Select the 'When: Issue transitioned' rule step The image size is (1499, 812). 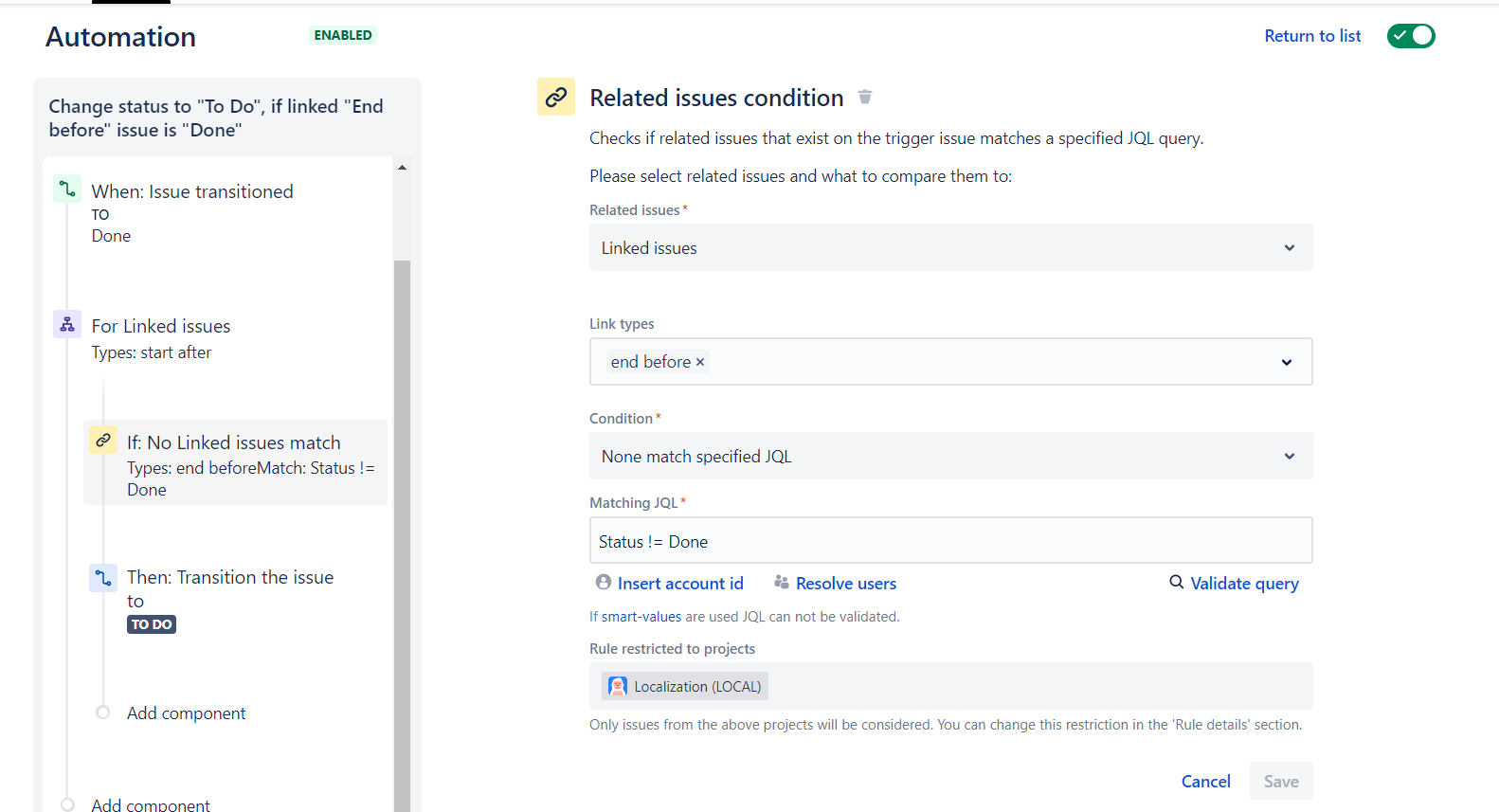click(x=192, y=191)
